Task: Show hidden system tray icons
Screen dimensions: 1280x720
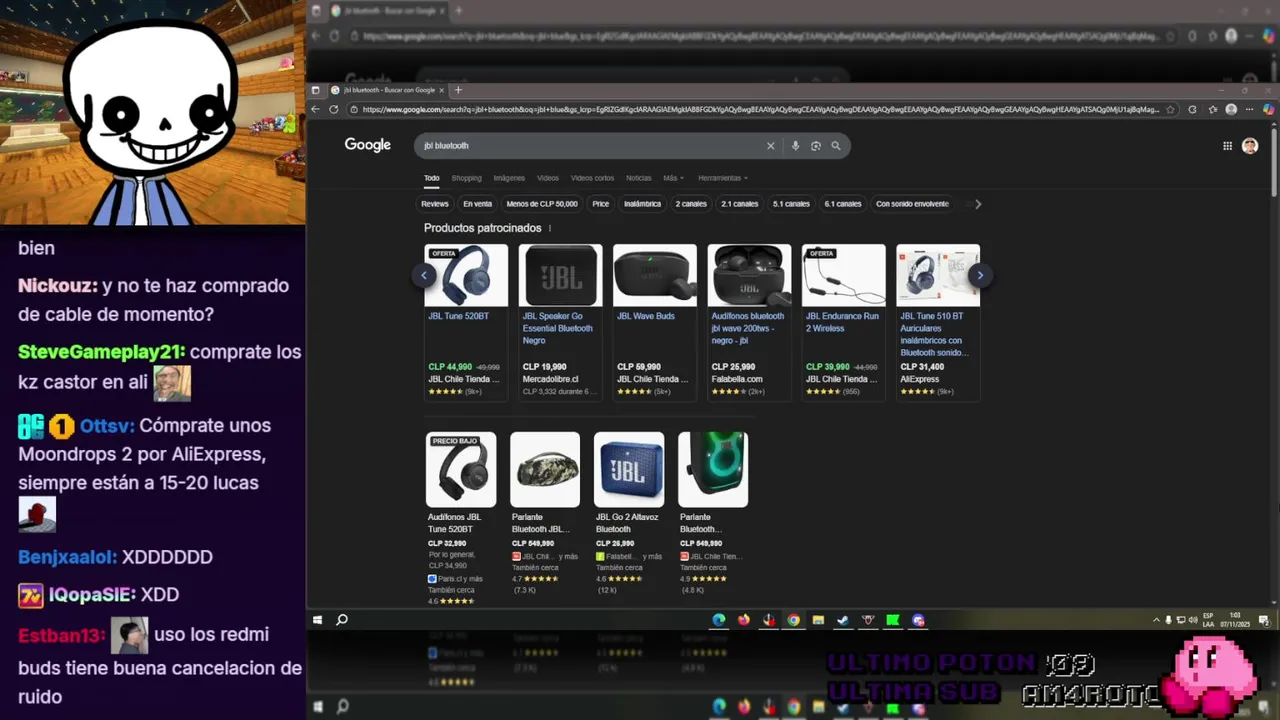Action: click(1156, 620)
